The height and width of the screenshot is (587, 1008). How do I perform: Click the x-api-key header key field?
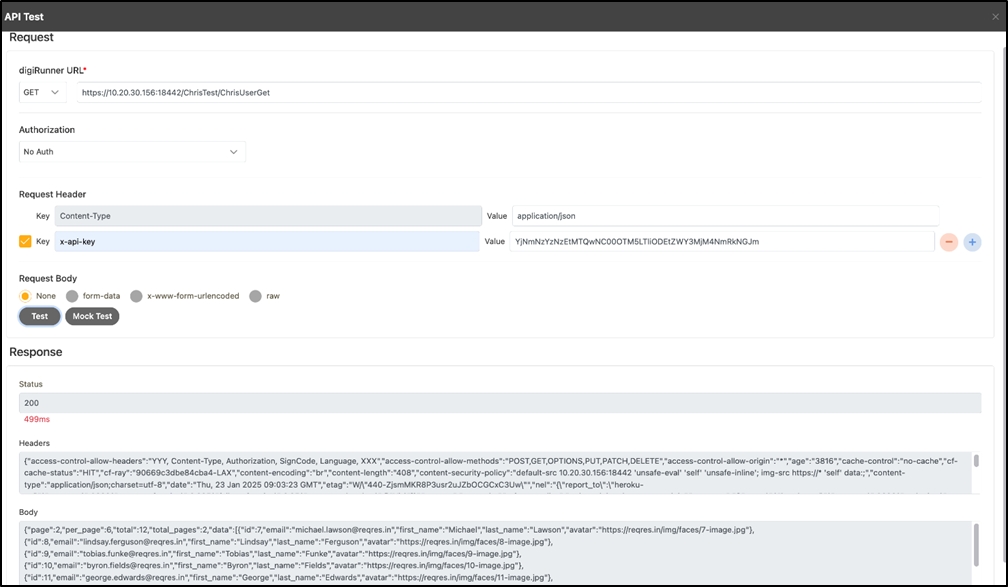(x=267, y=241)
